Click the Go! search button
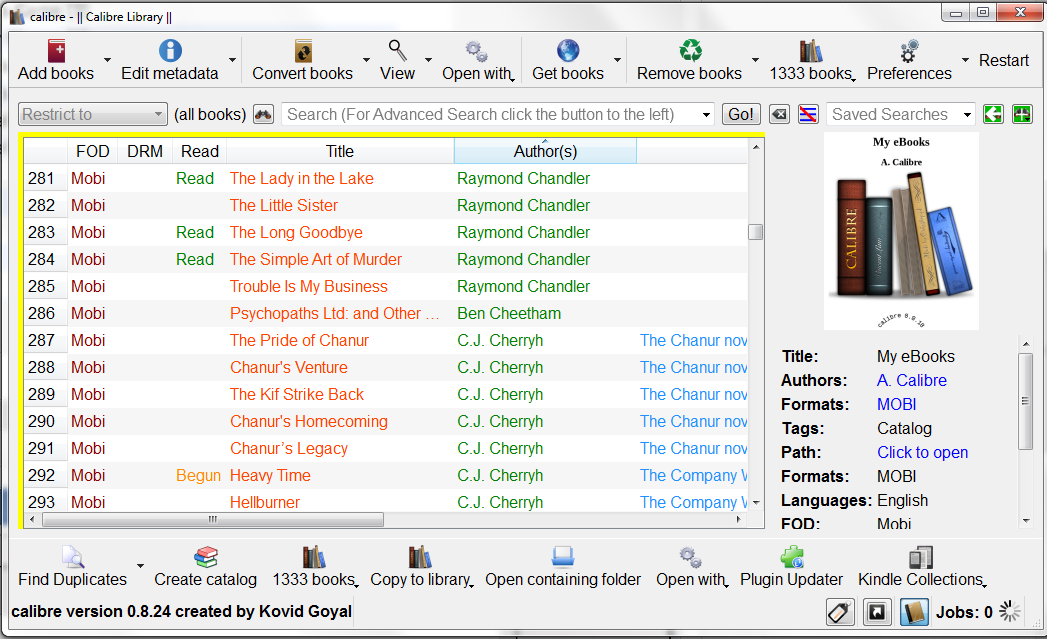The image size is (1047, 639). [741, 114]
